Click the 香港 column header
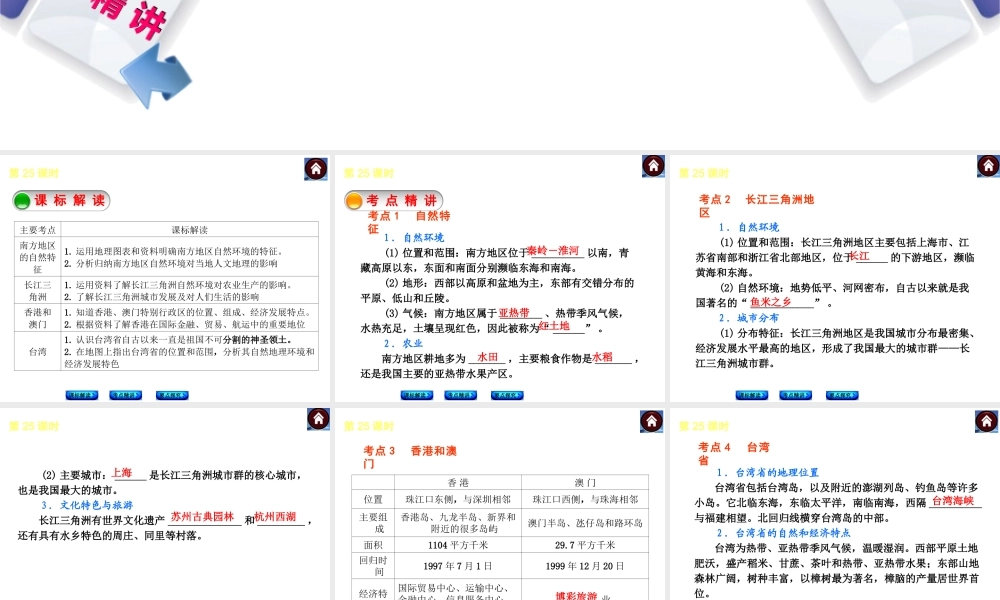1000x600 pixels. 458,483
